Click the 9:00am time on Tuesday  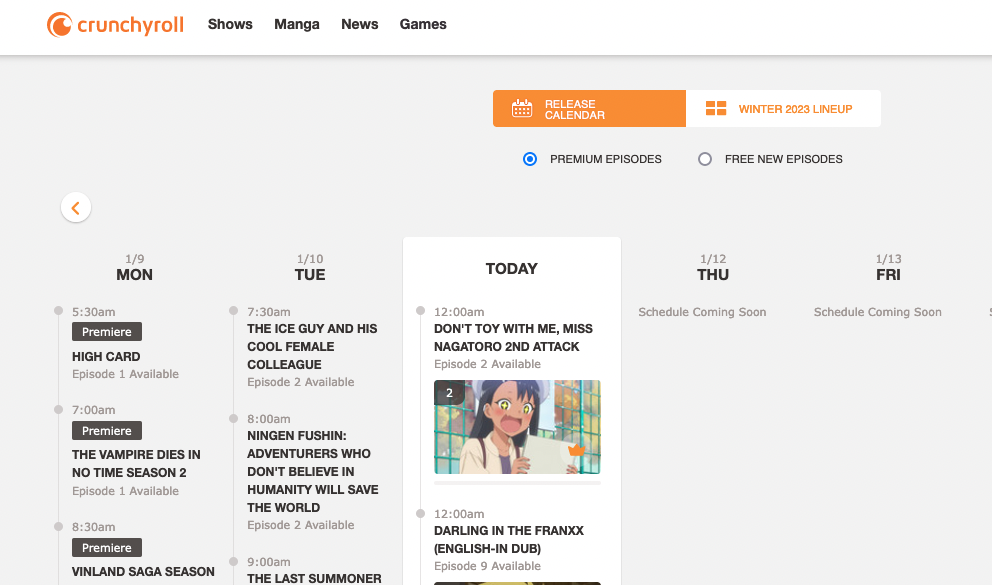(x=269, y=562)
